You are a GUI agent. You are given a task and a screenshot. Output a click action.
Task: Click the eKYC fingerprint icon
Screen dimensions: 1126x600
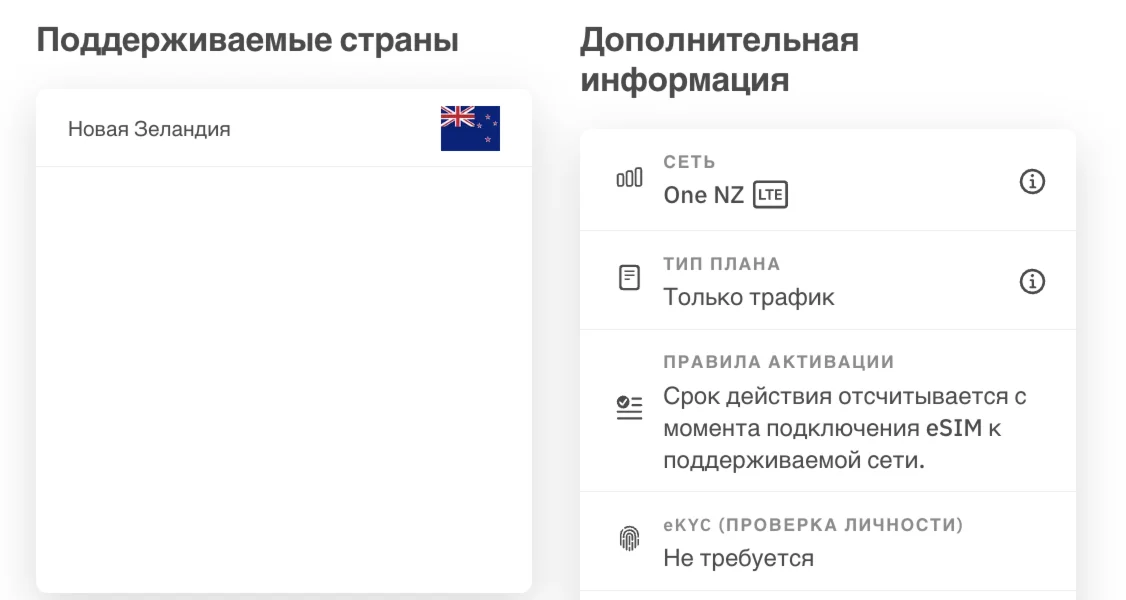629,540
